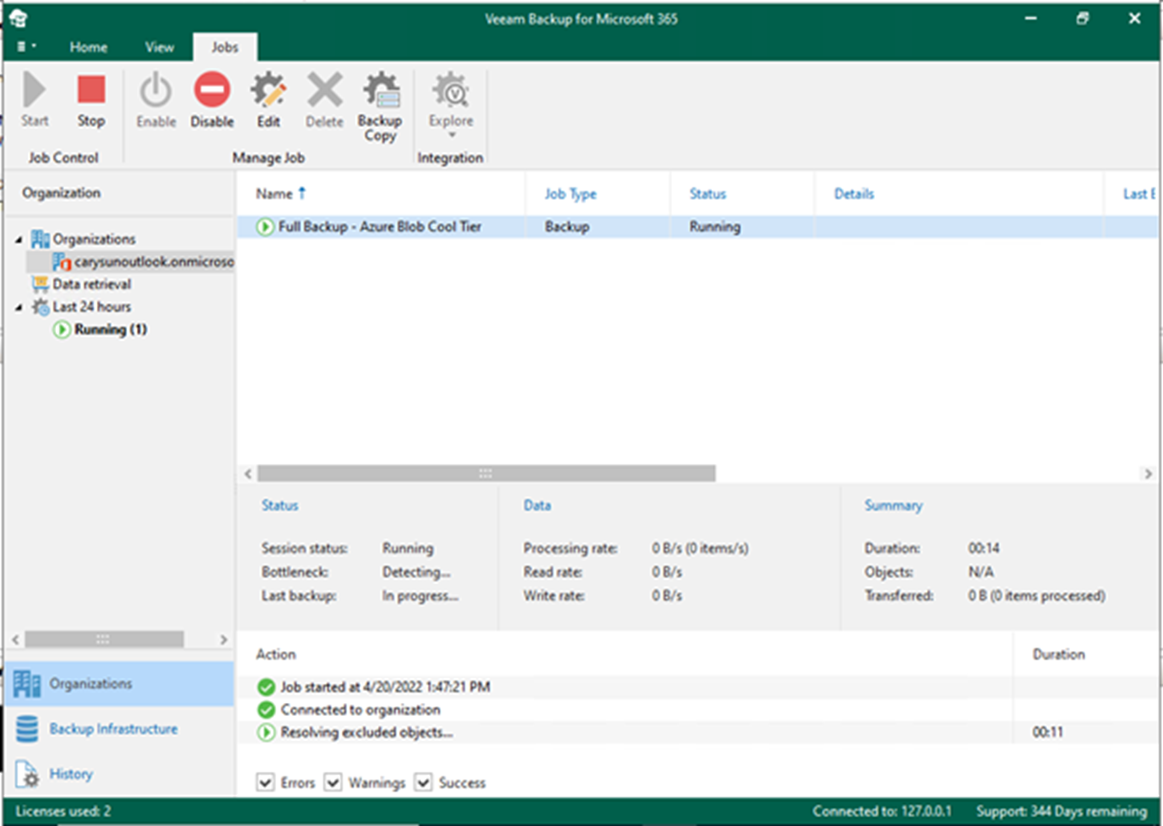
Task: Click 'Licenses used: 2' status text
Action: pos(63,811)
